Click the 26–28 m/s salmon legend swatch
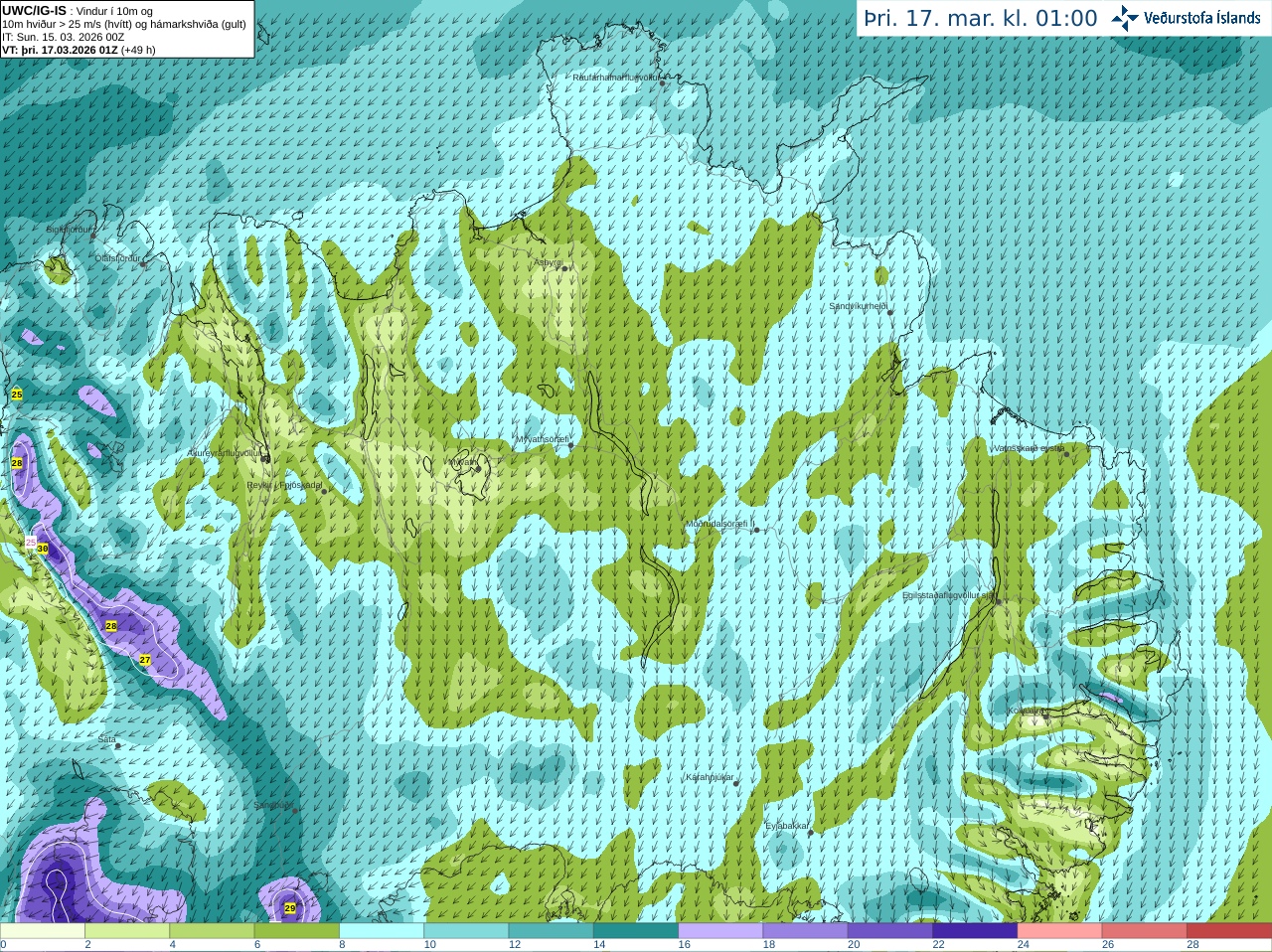 click(1145, 931)
